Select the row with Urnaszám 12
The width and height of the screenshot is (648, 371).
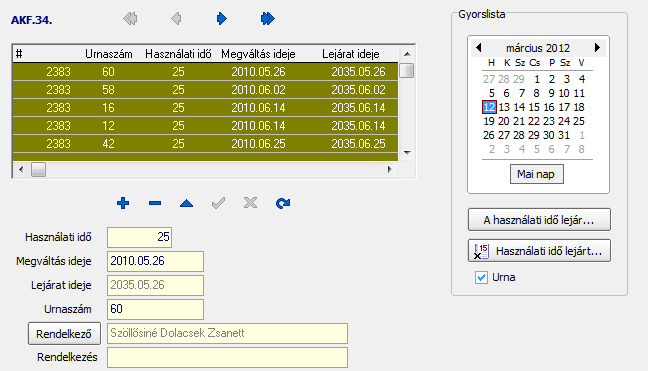[205, 126]
